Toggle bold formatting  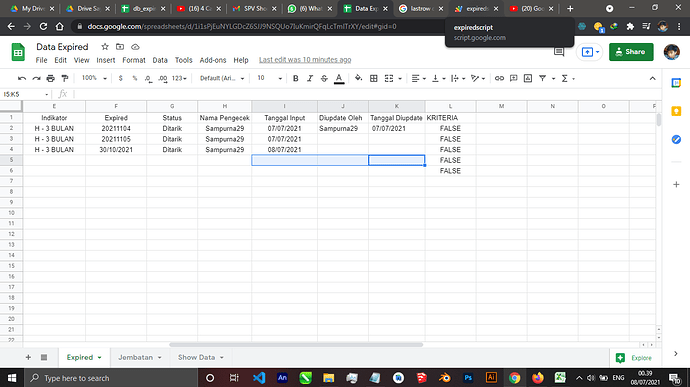296,78
